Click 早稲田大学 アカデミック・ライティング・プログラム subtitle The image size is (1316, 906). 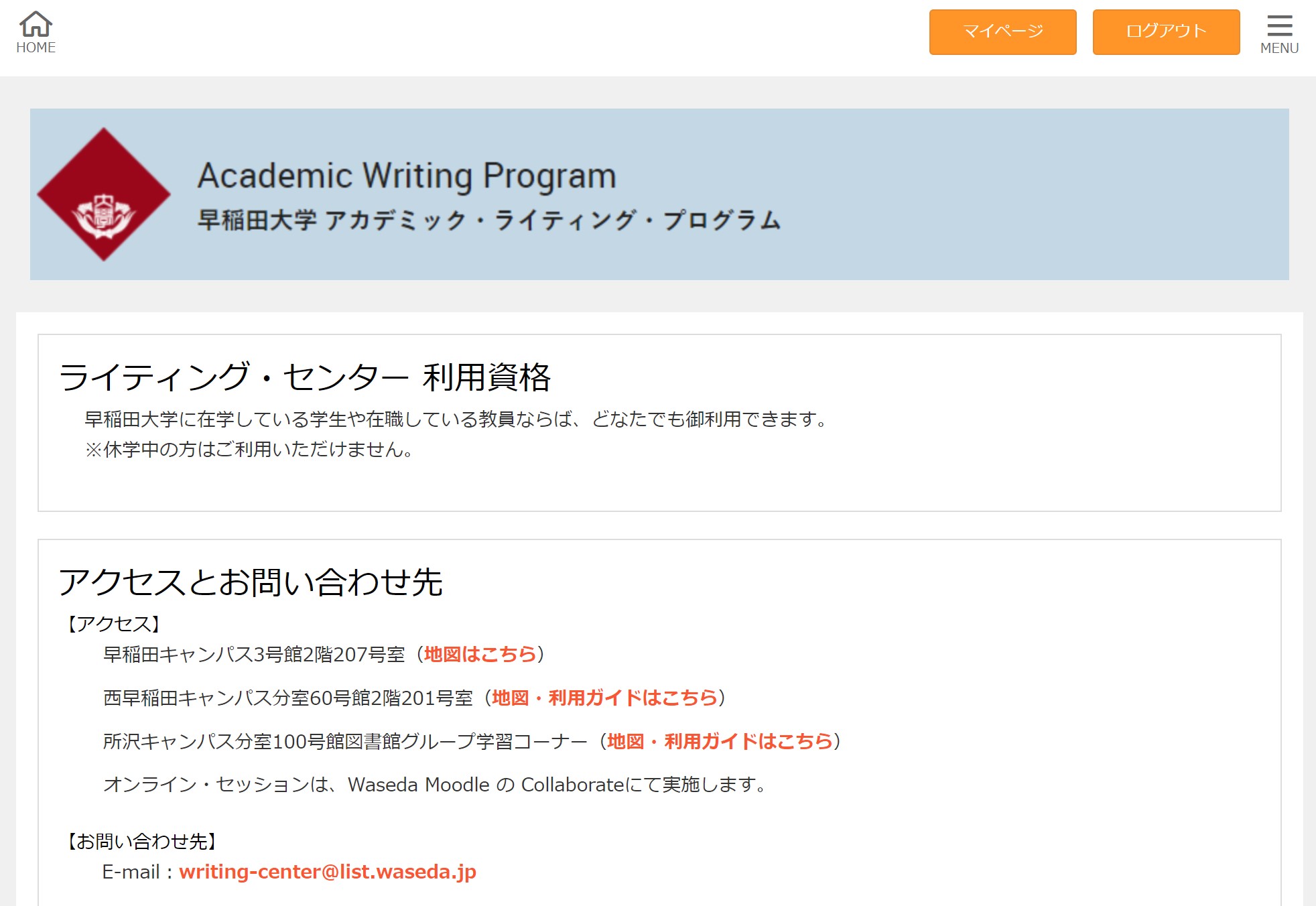tap(489, 220)
